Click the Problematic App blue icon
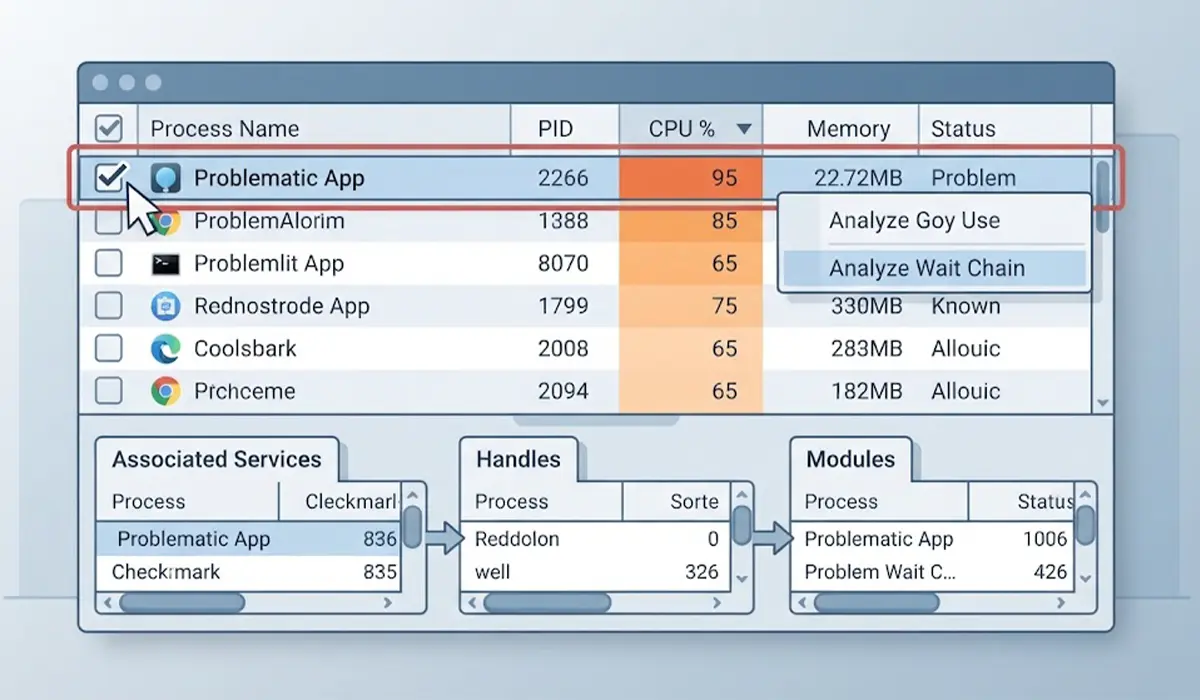1200x700 pixels. coord(165,178)
